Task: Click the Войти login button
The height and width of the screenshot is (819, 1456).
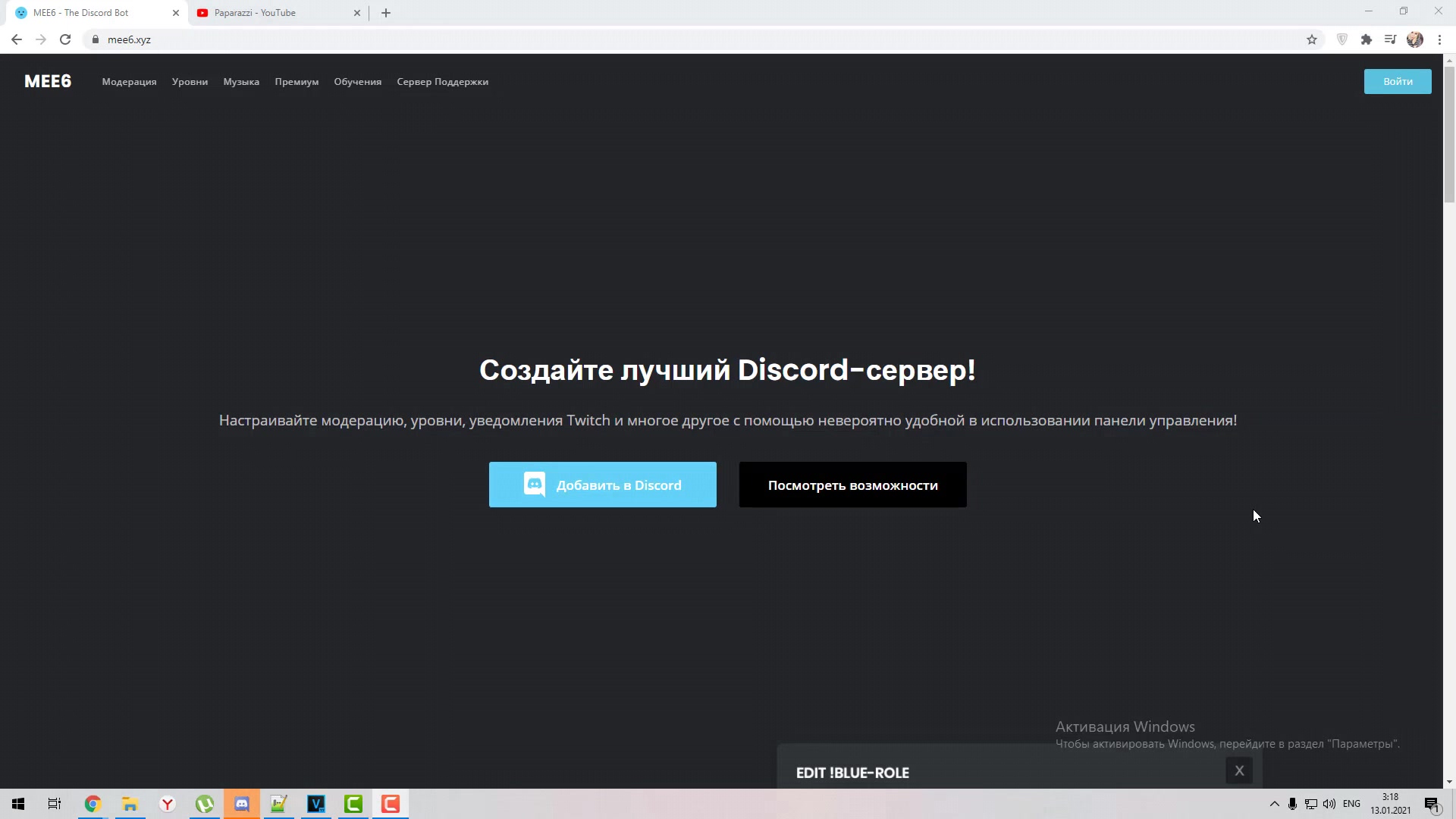Action: tap(1398, 81)
